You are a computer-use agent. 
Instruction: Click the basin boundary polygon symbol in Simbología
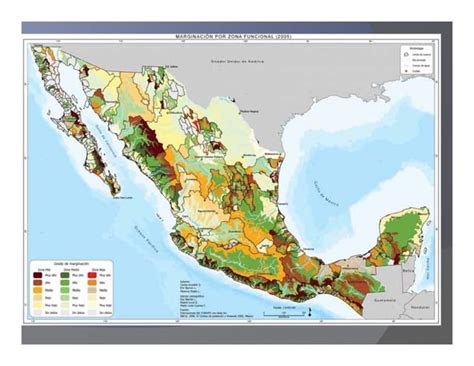click(x=406, y=54)
